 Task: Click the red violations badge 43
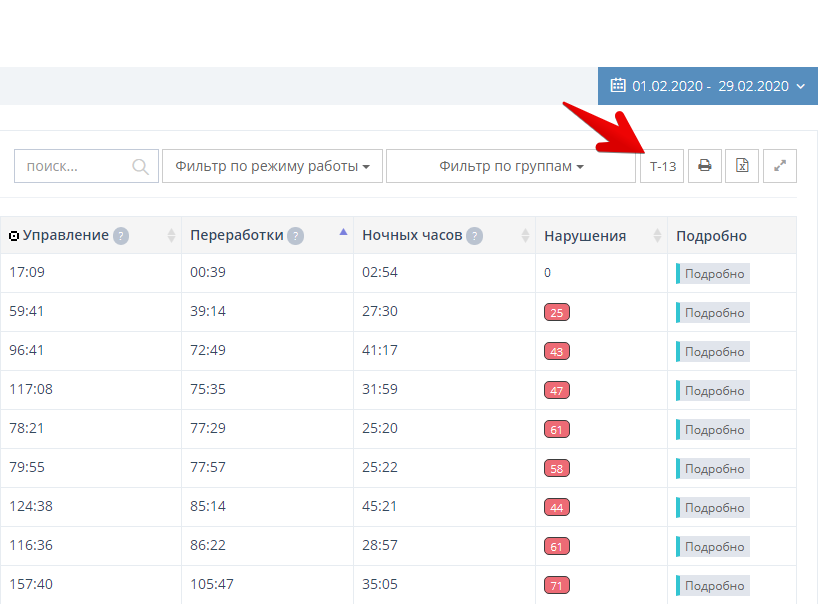click(556, 352)
